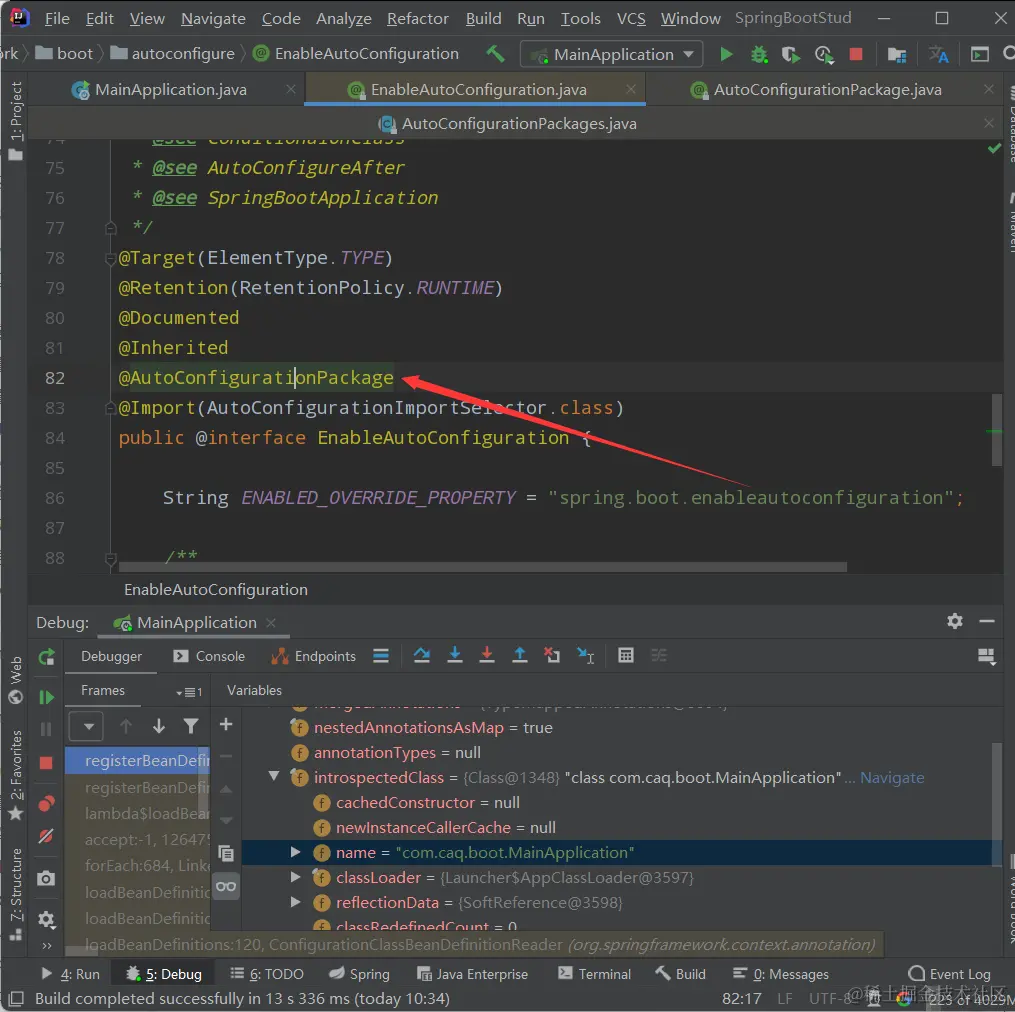The image size is (1015, 1012).
Task: Open the 6: TODO tool window
Action: click(x=267, y=974)
